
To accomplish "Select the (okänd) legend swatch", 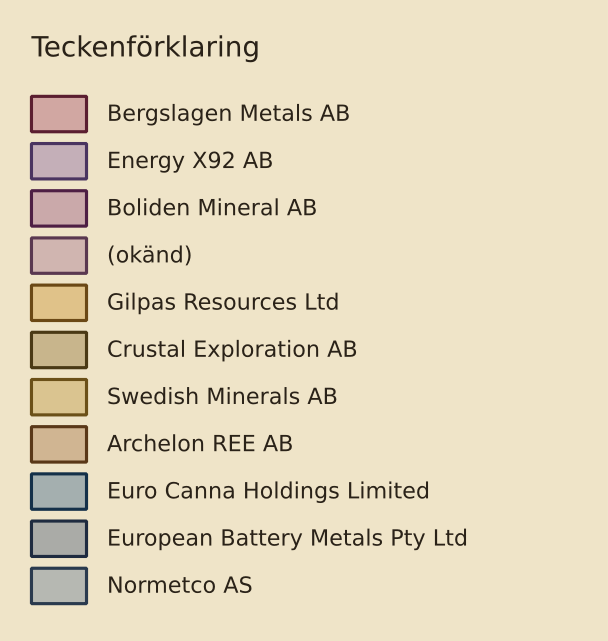I will coord(59,256).
